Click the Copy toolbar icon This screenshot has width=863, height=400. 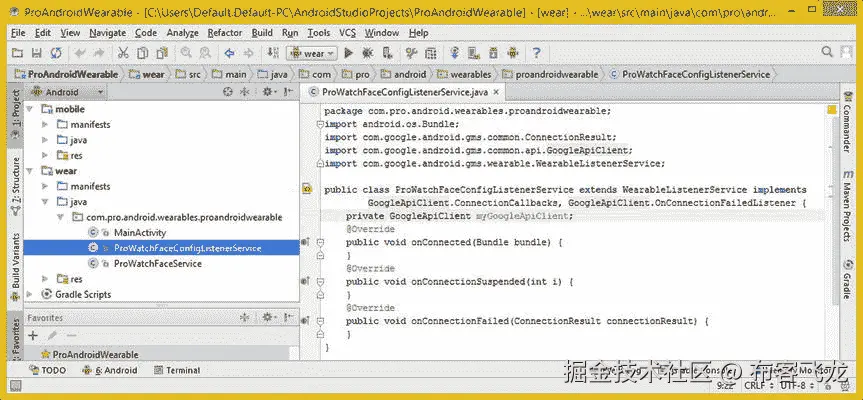pos(143,53)
